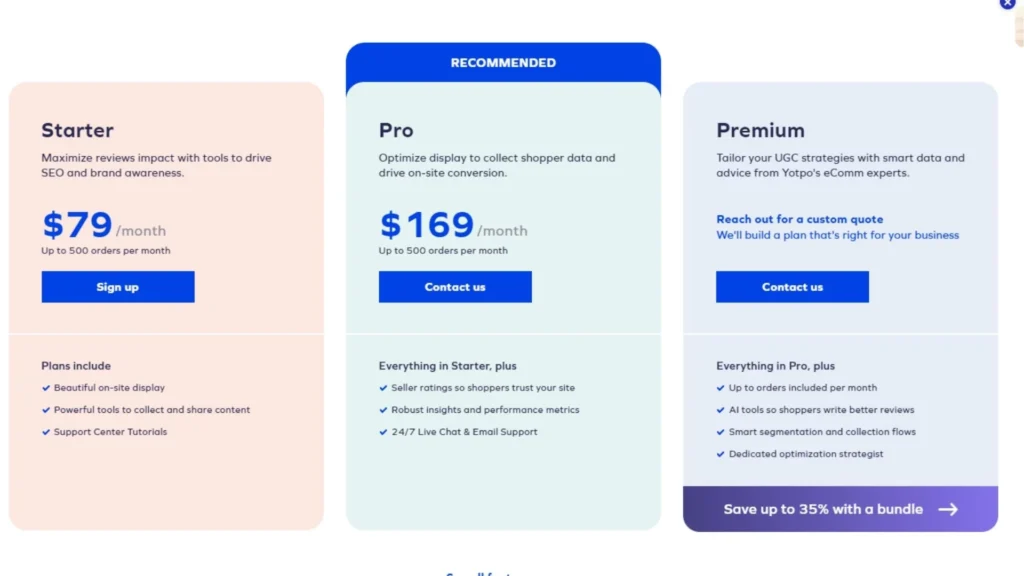Click checkmark icon beside "24/7 Live Chat & Email Support"

pyautogui.click(x=384, y=432)
